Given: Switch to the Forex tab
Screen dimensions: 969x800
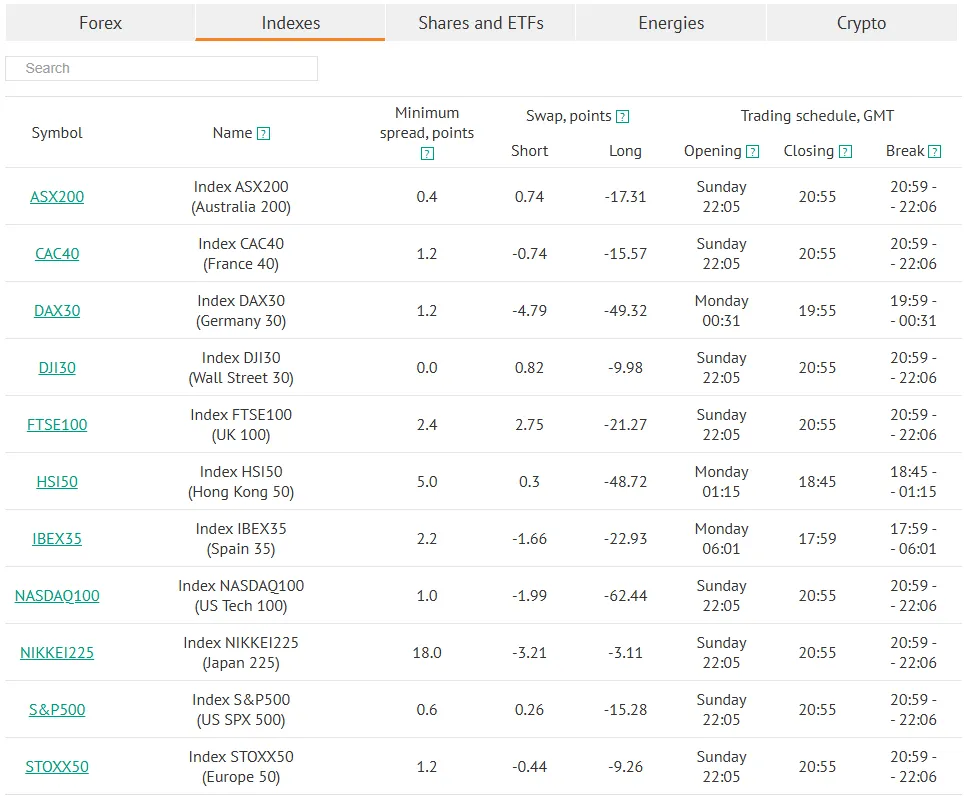Looking at the screenshot, I should coord(100,23).
